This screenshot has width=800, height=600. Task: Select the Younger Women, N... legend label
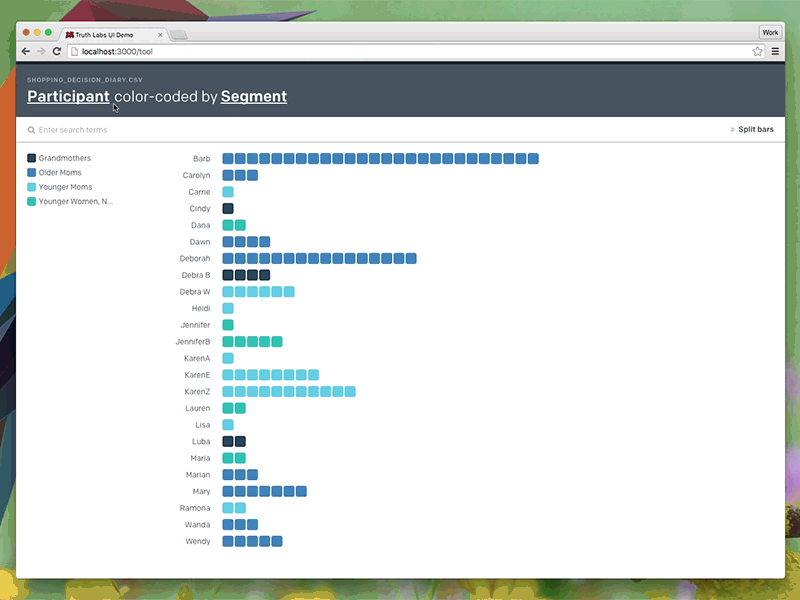coord(76,201)
